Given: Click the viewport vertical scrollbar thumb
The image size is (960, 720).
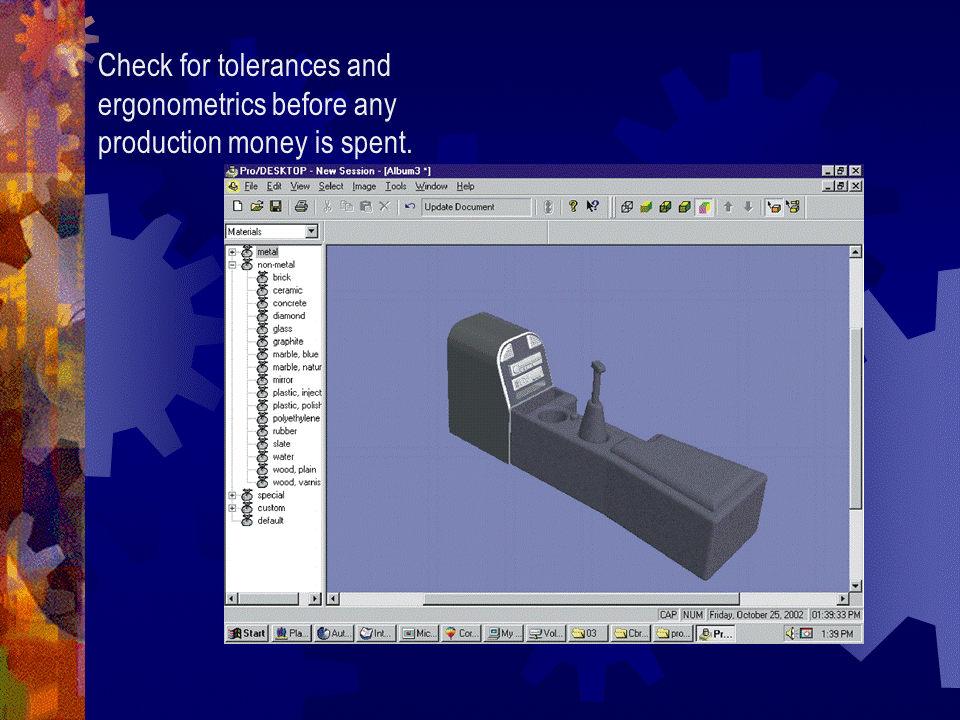Looking at the screenshot, I should (855, 418).
